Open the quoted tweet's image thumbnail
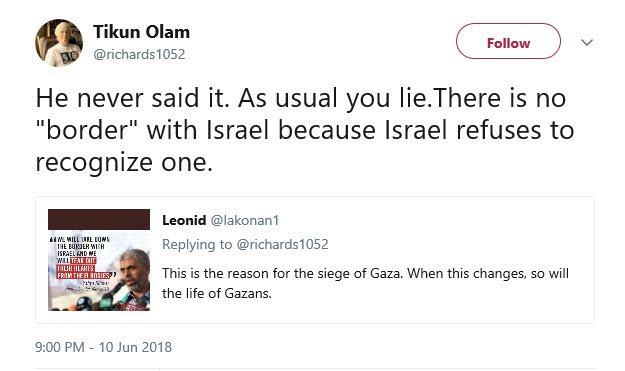 [99, 260]
